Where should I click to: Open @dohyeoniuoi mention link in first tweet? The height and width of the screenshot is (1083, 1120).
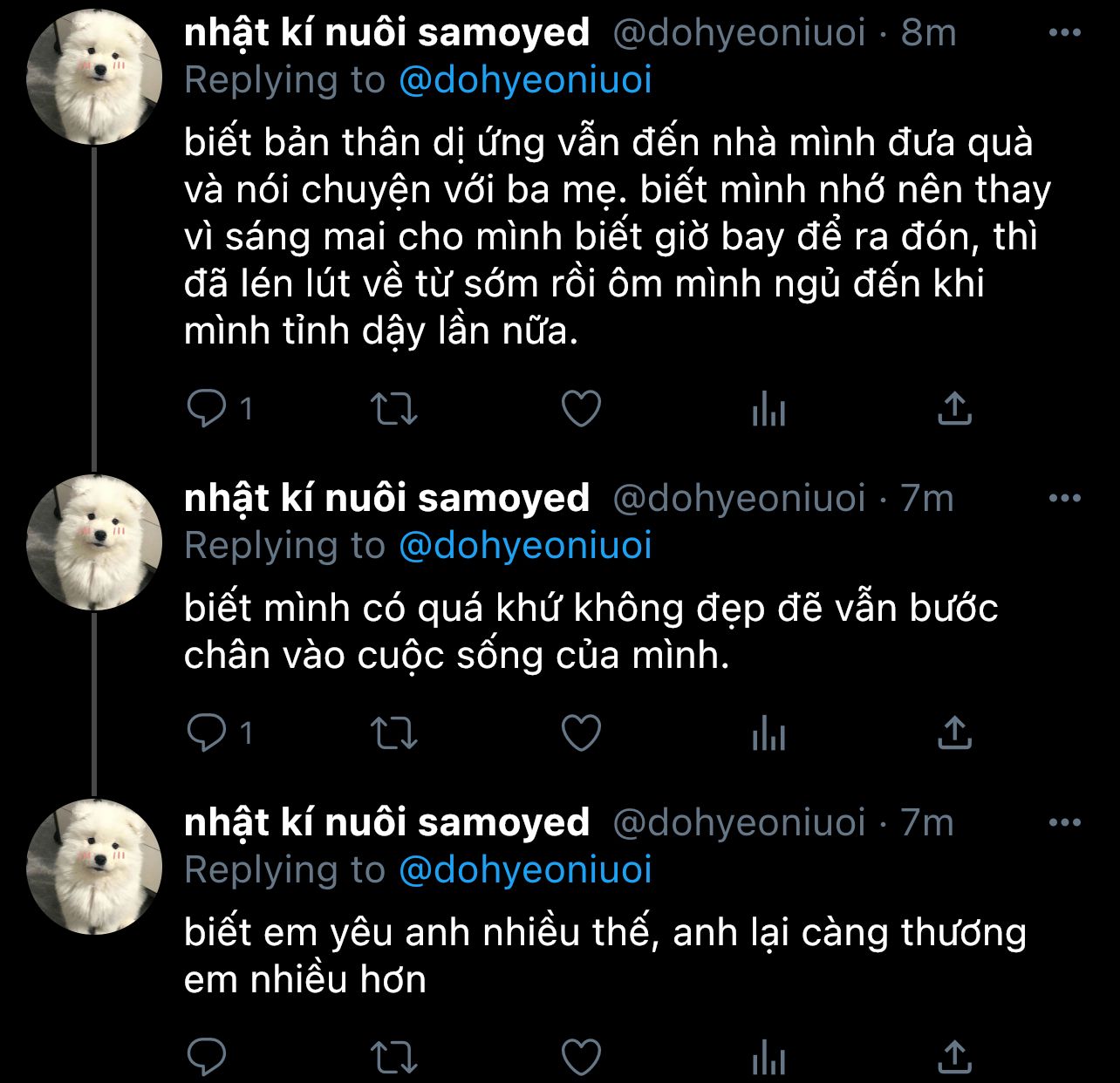point(525,80)
